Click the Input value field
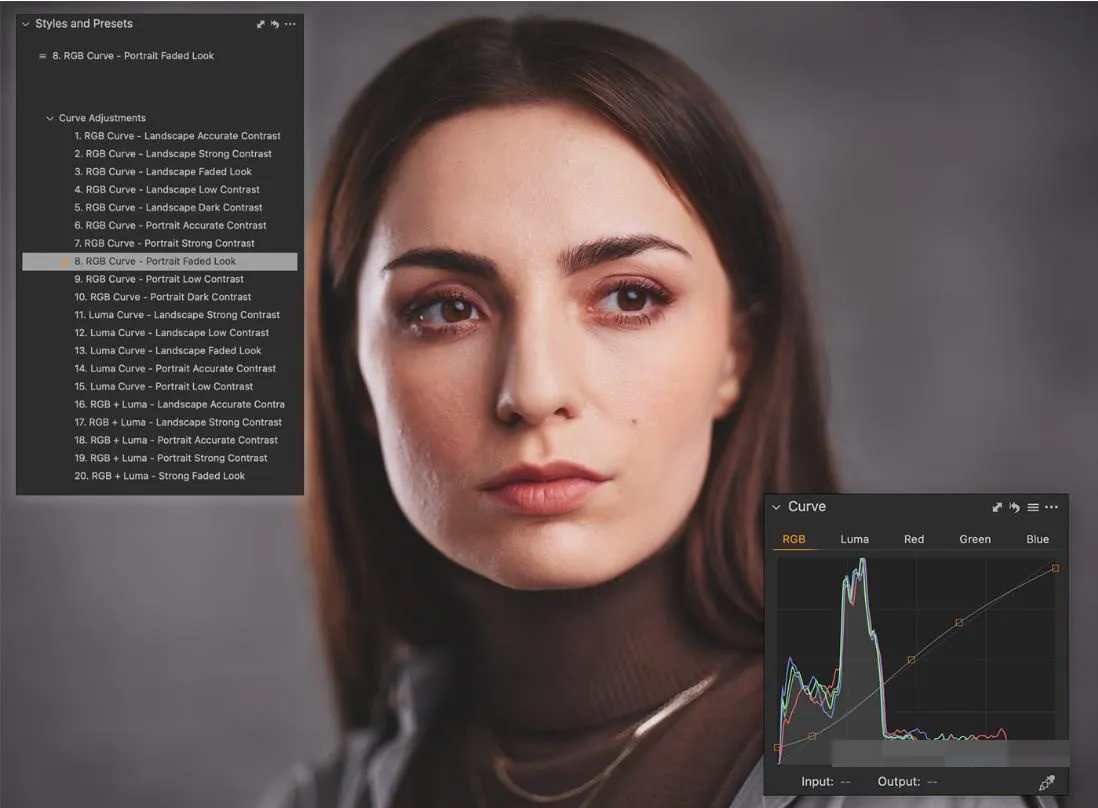 point(845,782)
